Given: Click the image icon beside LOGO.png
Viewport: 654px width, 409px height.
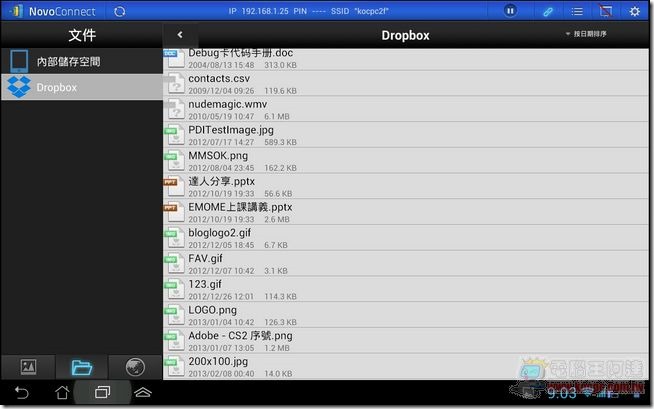Looking at the screenshot, I should pyautogui.click(x=174, y=315).
